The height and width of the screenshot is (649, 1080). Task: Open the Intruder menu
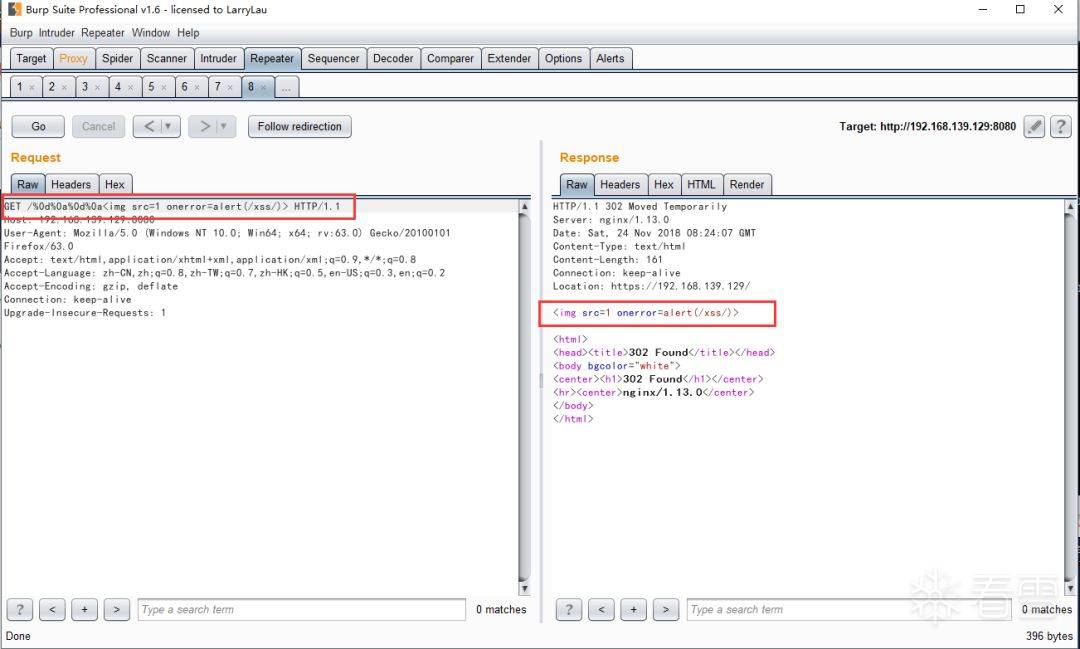tap(56, 32)
